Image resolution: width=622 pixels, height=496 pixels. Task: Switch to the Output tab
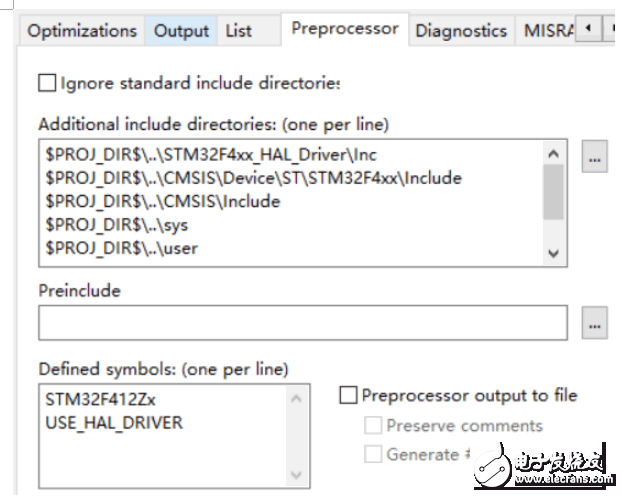(181, 31)
